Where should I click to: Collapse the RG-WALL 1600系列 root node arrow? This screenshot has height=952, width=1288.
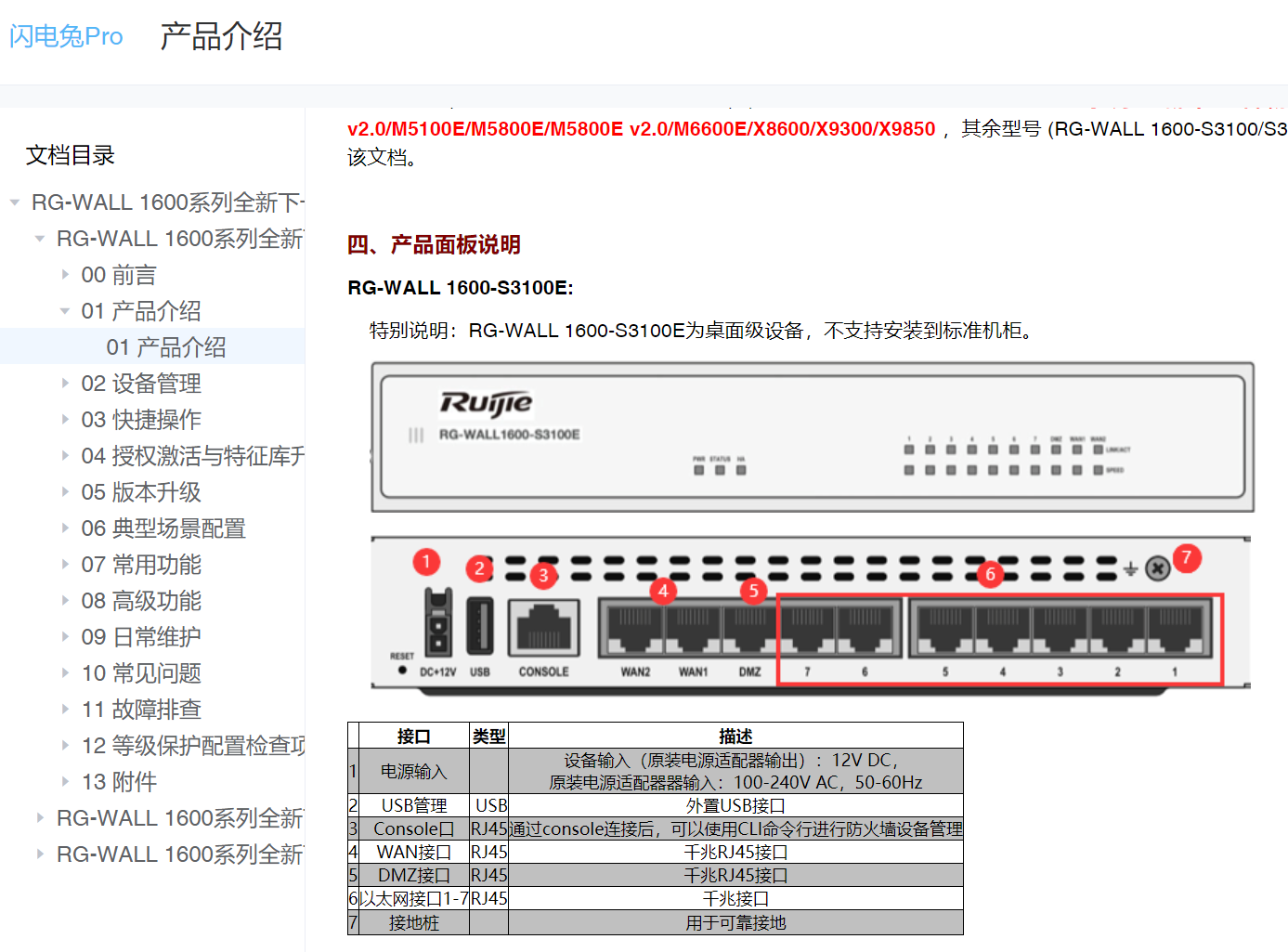tap(15, 202)
